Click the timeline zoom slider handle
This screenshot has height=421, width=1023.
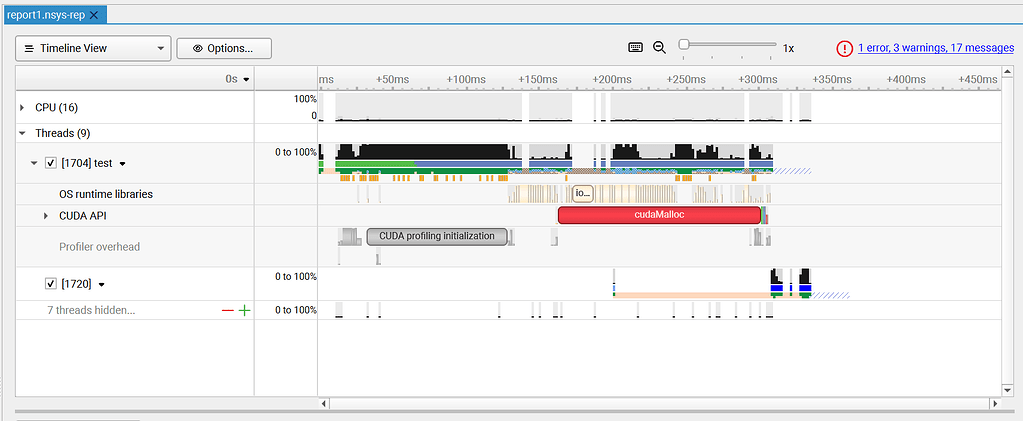click(684, 44)
